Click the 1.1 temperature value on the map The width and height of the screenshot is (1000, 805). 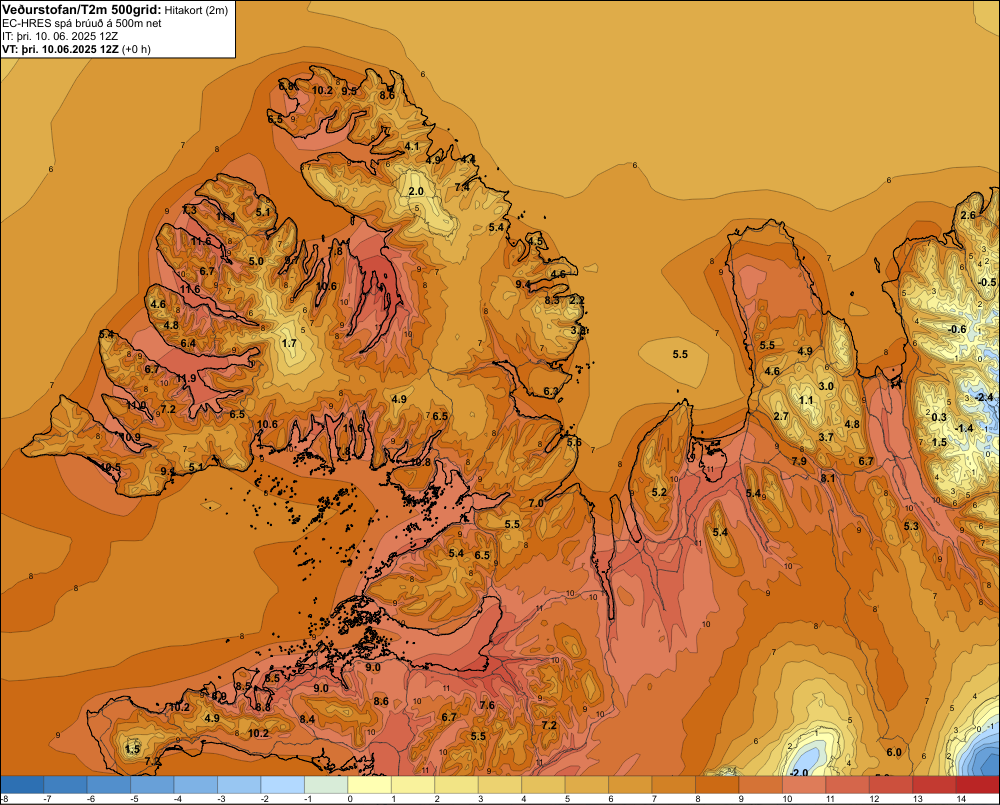pos(806,401)
